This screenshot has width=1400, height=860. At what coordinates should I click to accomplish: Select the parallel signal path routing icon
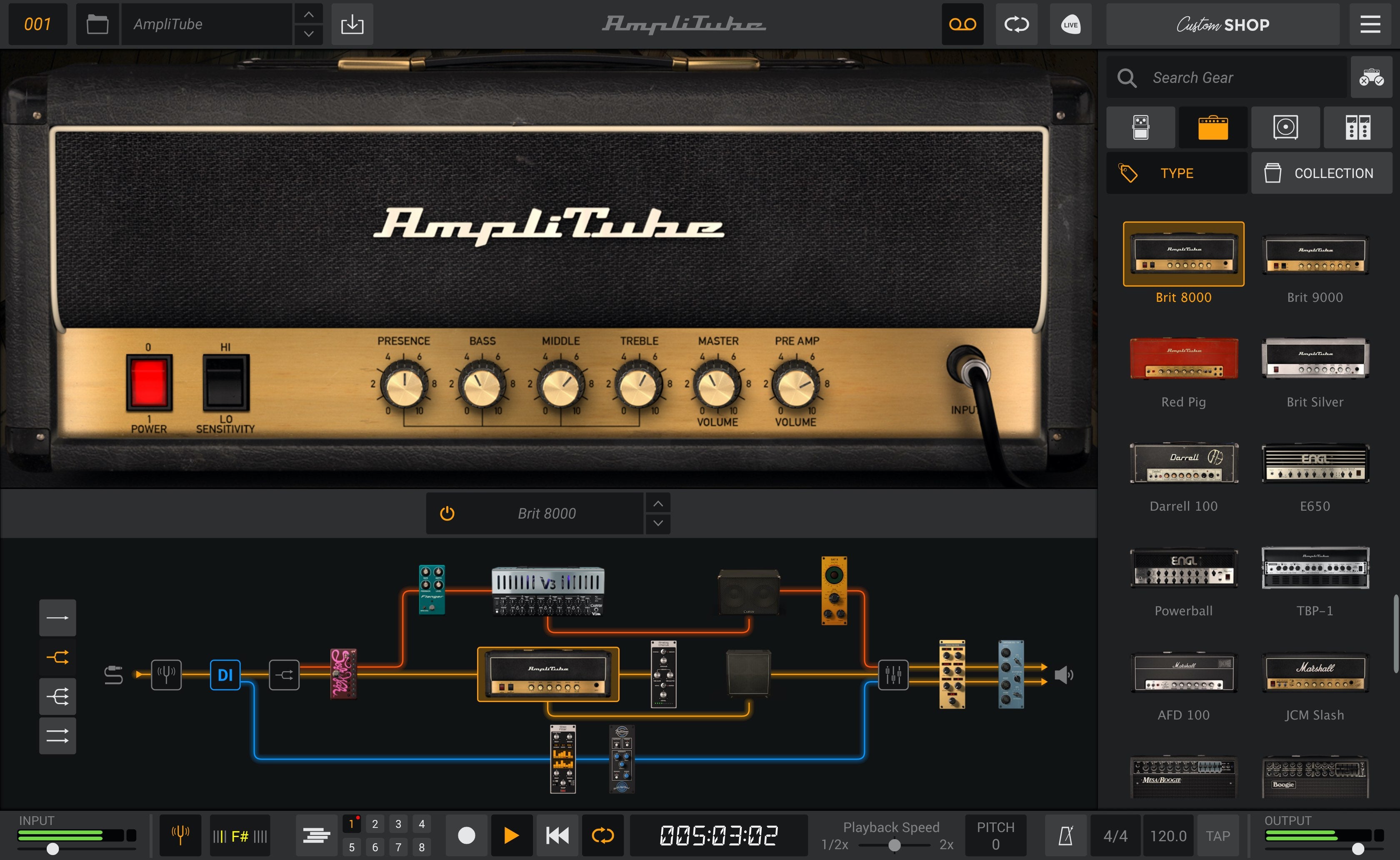click(x=57, y=657)
